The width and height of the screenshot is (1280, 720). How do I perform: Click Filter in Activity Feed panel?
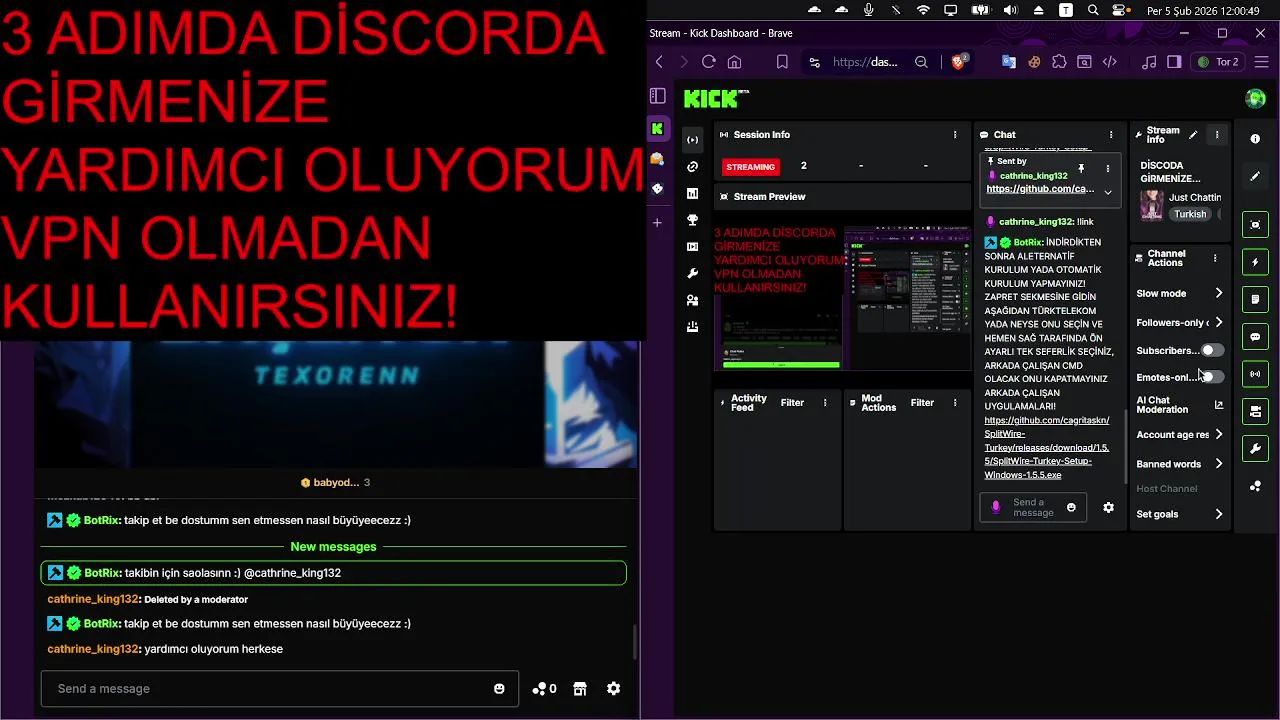point(792,403)
